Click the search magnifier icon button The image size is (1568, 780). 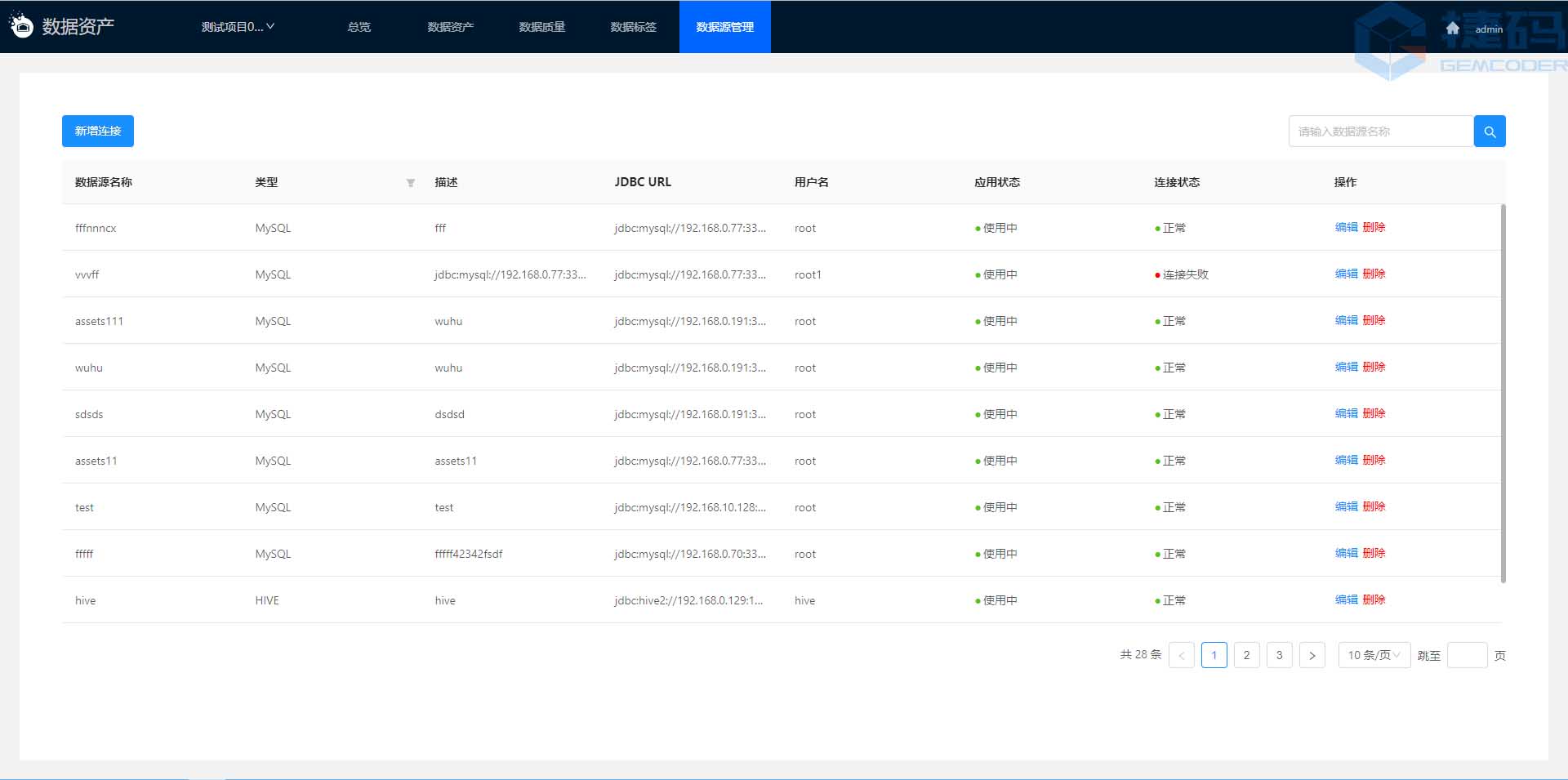[1490, 131]
